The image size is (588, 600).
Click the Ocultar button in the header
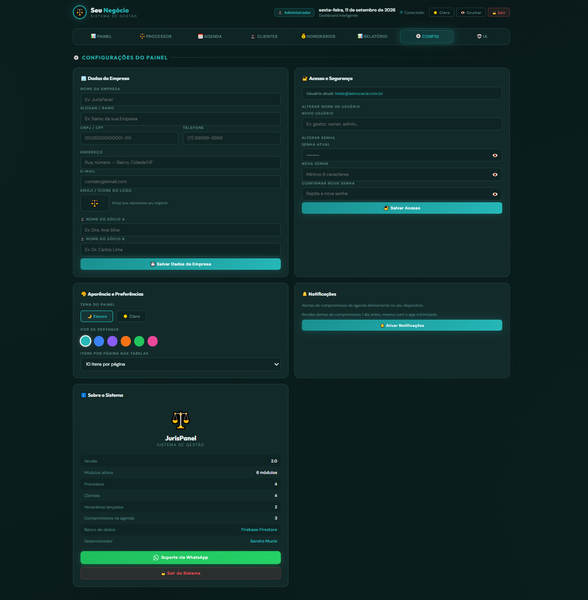tap(471, 13)
